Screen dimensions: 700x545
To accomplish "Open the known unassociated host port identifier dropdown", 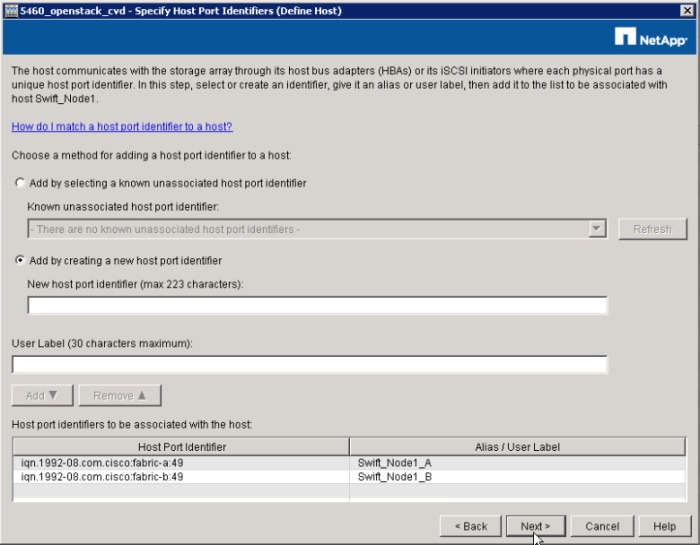I will click(x=596, y=229).
